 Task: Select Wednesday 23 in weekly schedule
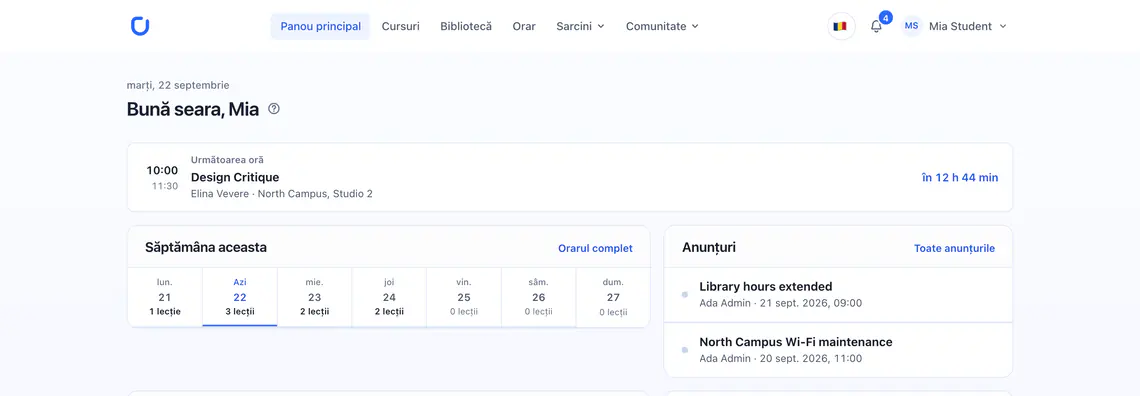coord(315,297)
